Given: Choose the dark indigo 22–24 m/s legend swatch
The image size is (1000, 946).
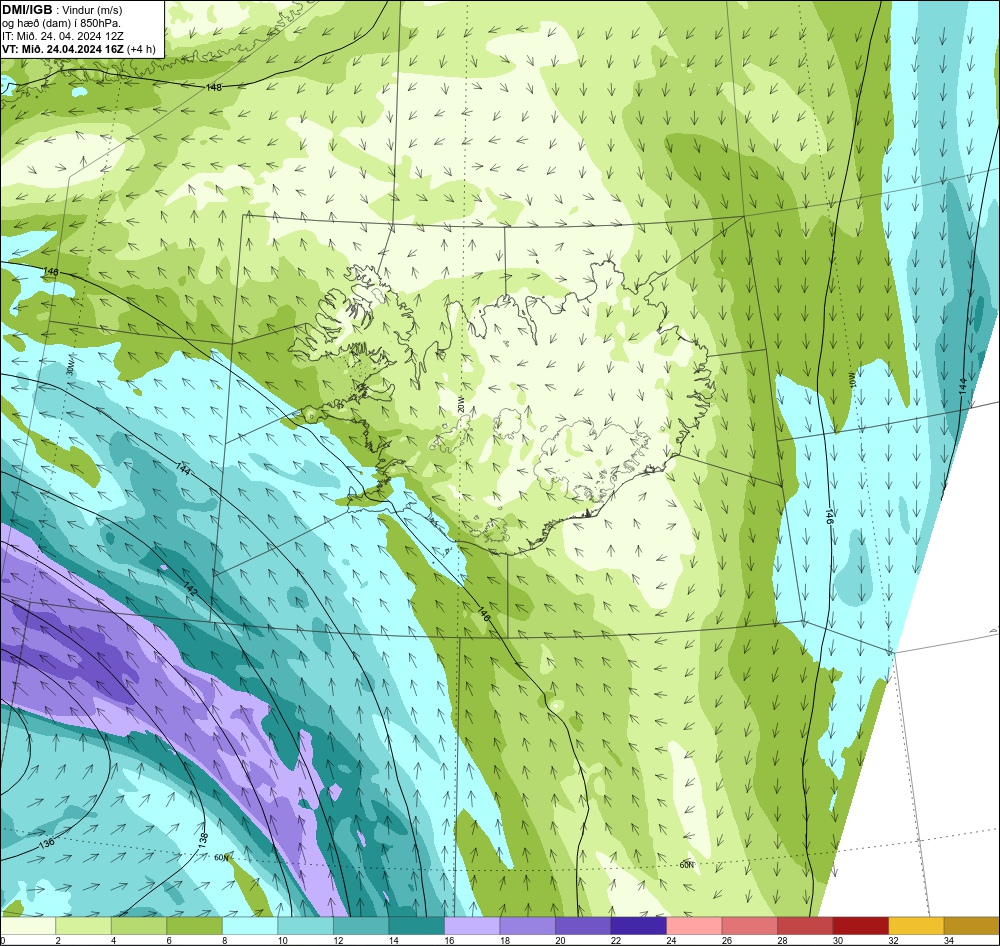Looking at the screenshot, I should point(638,925).
